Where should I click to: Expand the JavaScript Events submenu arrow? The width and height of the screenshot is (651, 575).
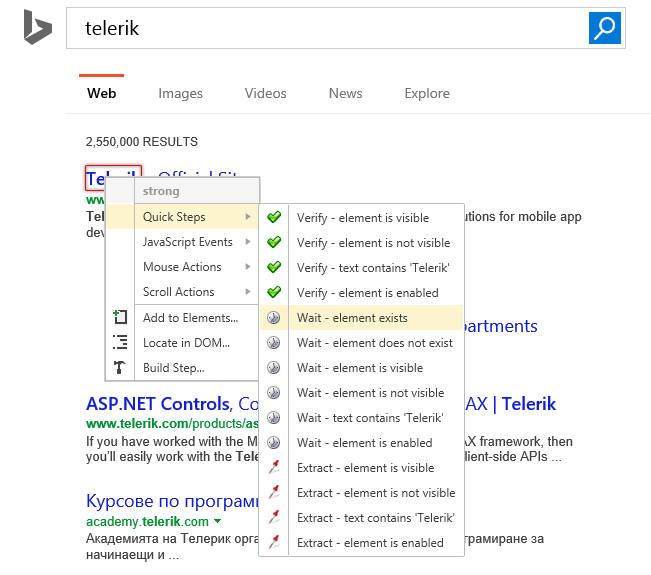tap(248, 242)
